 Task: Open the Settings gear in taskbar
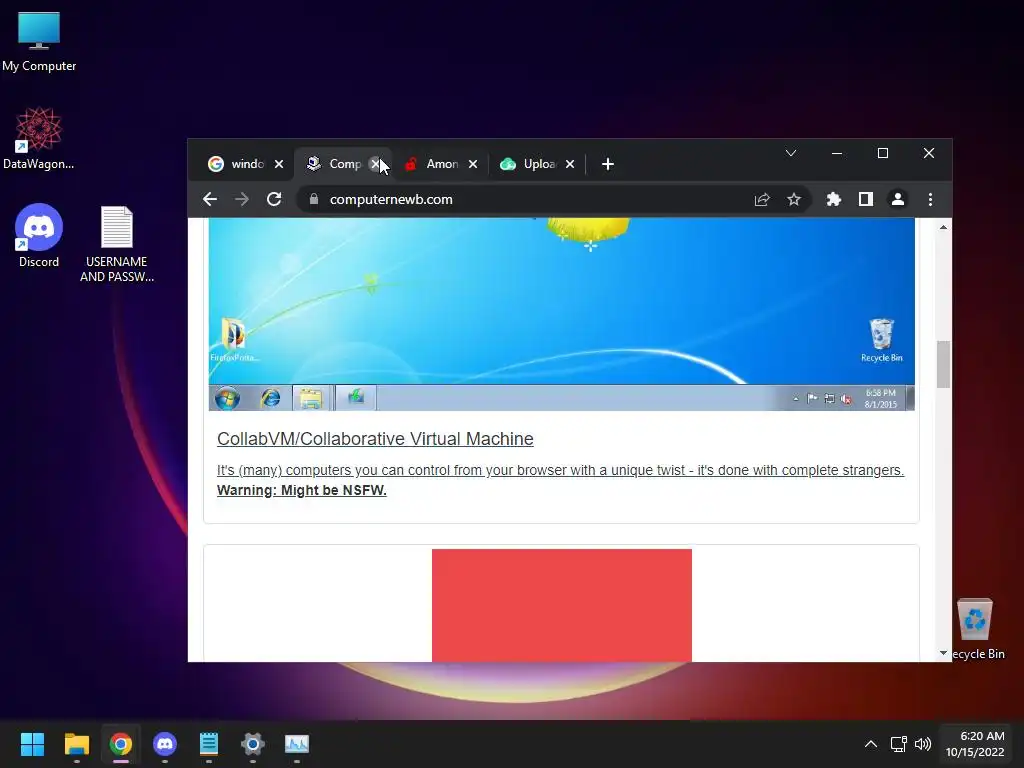click(253, 744)
